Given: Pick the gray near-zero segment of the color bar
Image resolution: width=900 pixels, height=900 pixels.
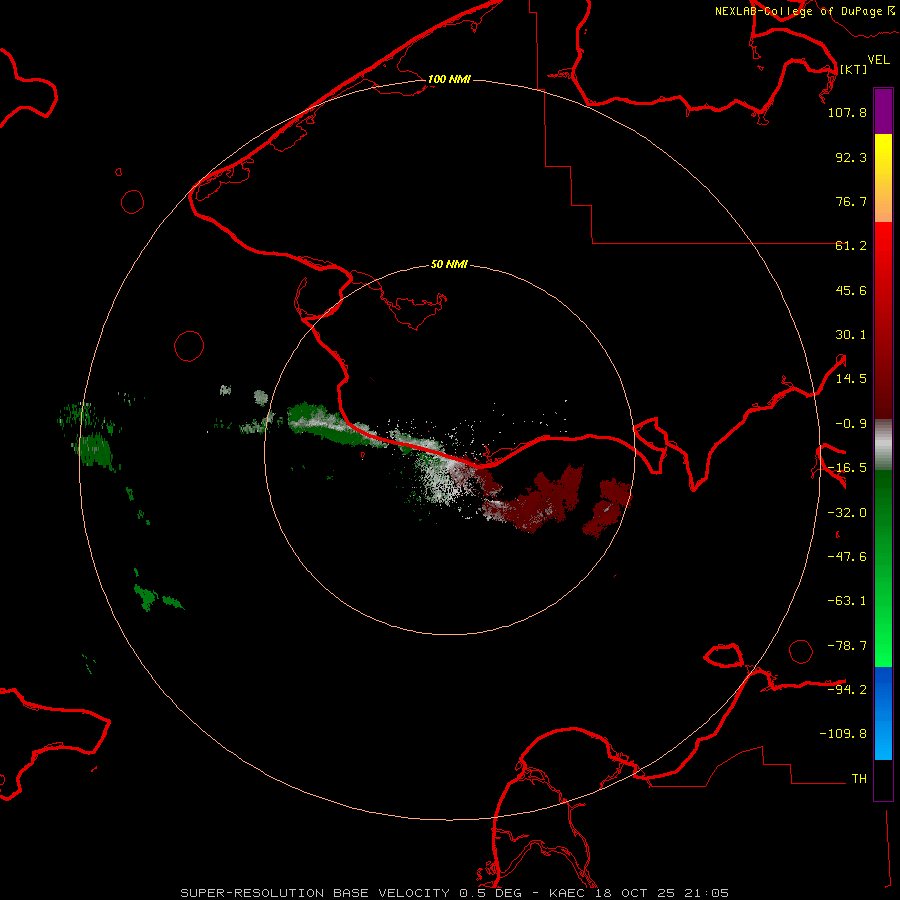Looking at the screenshot, I should click(883, 445).
